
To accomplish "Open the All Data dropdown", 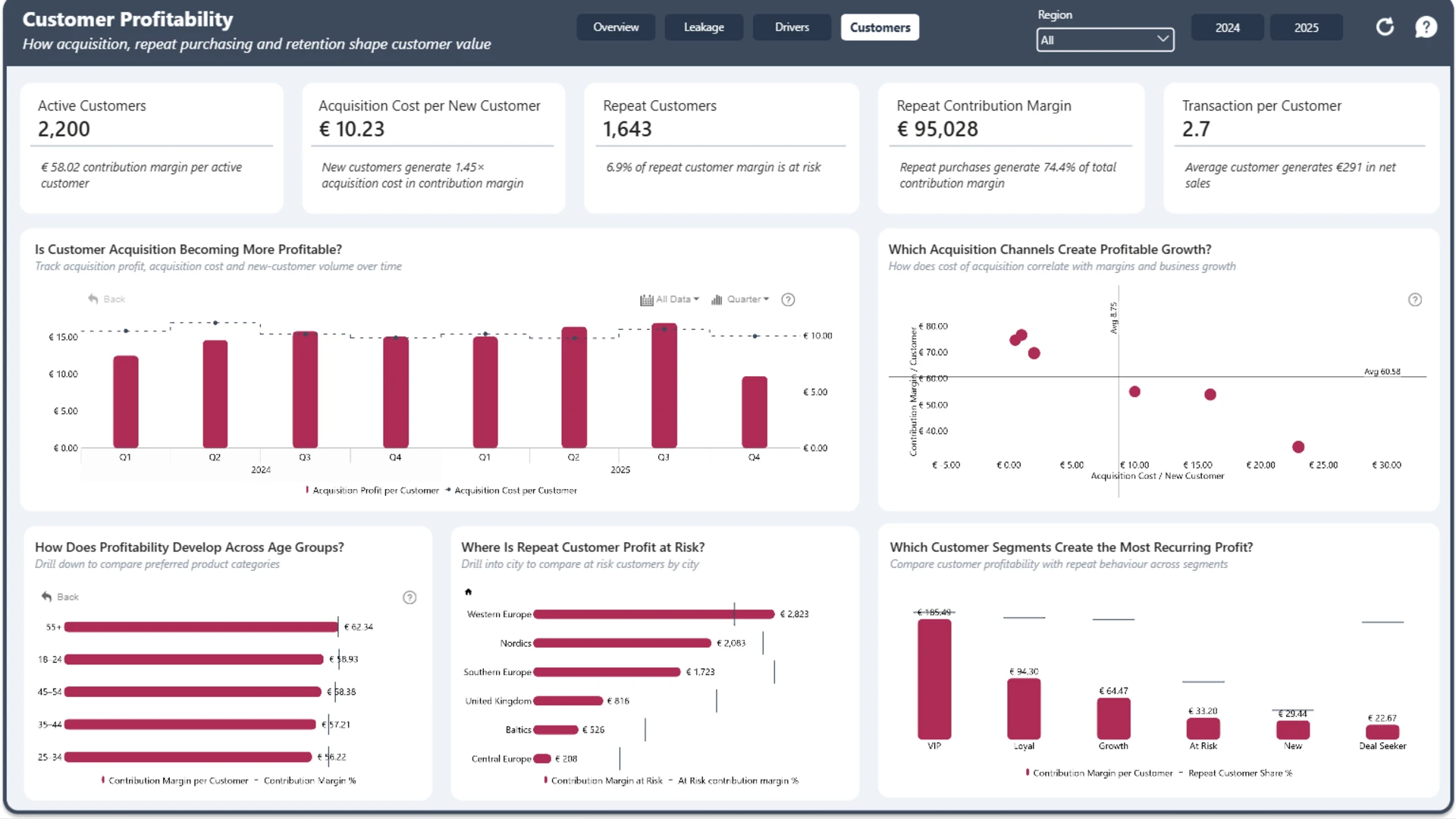I will pyautogui.click(x=677, y=300).
